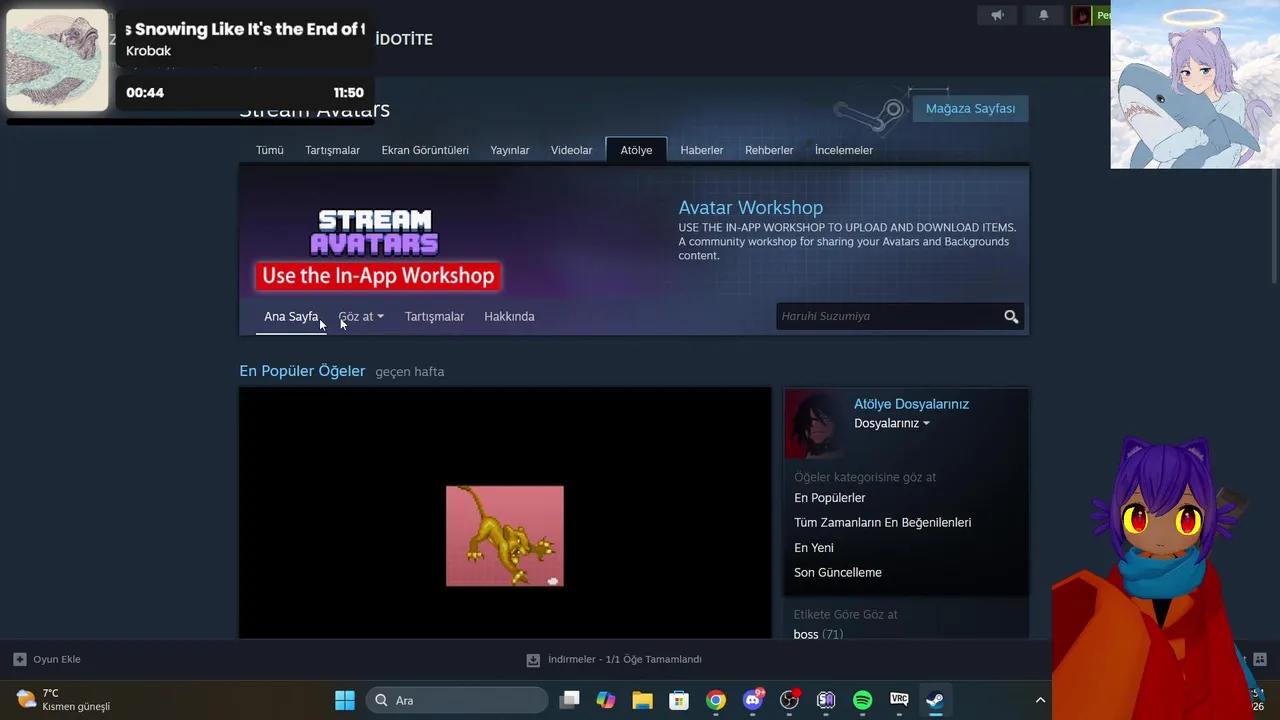Open the Windows Start menu
Viewport: 1280px width, 720px height.
(x=345, y=700)
